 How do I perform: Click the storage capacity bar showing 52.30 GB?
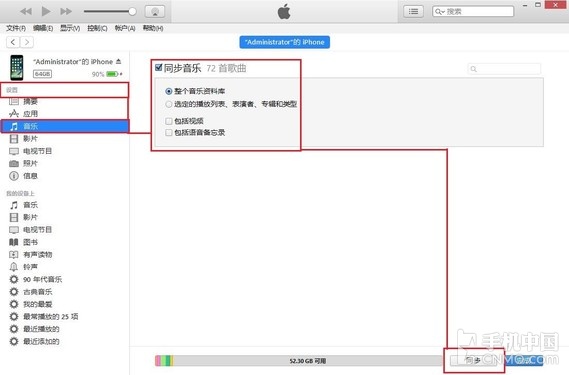coord(300,360)
